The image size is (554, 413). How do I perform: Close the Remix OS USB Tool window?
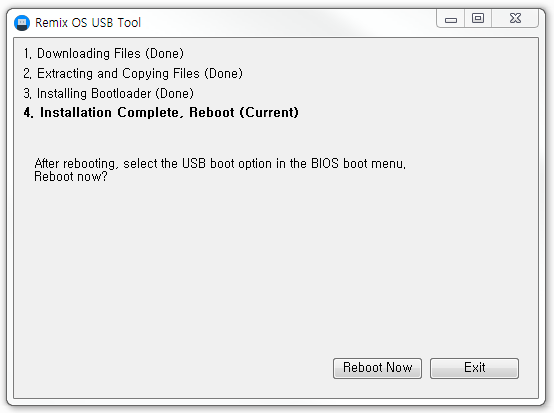pyautogui.click(x=515, y=18)
